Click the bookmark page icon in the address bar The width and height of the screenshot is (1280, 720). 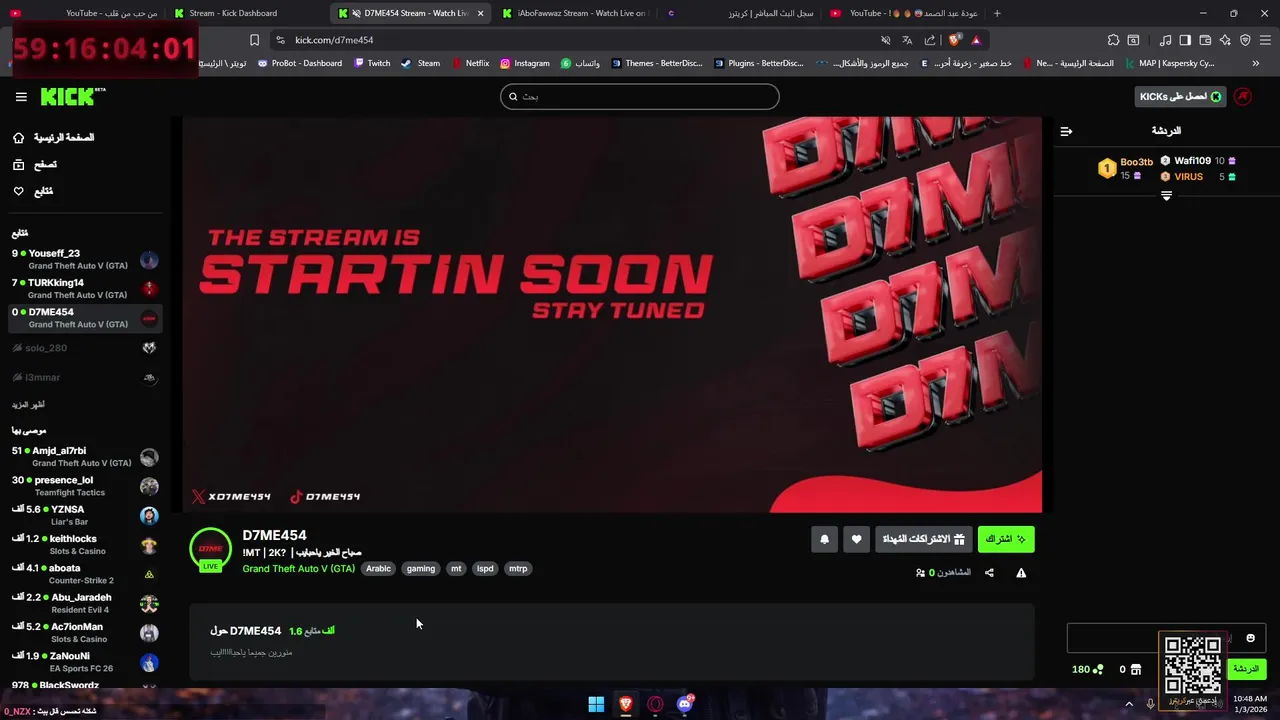click(x=254, y=40)
